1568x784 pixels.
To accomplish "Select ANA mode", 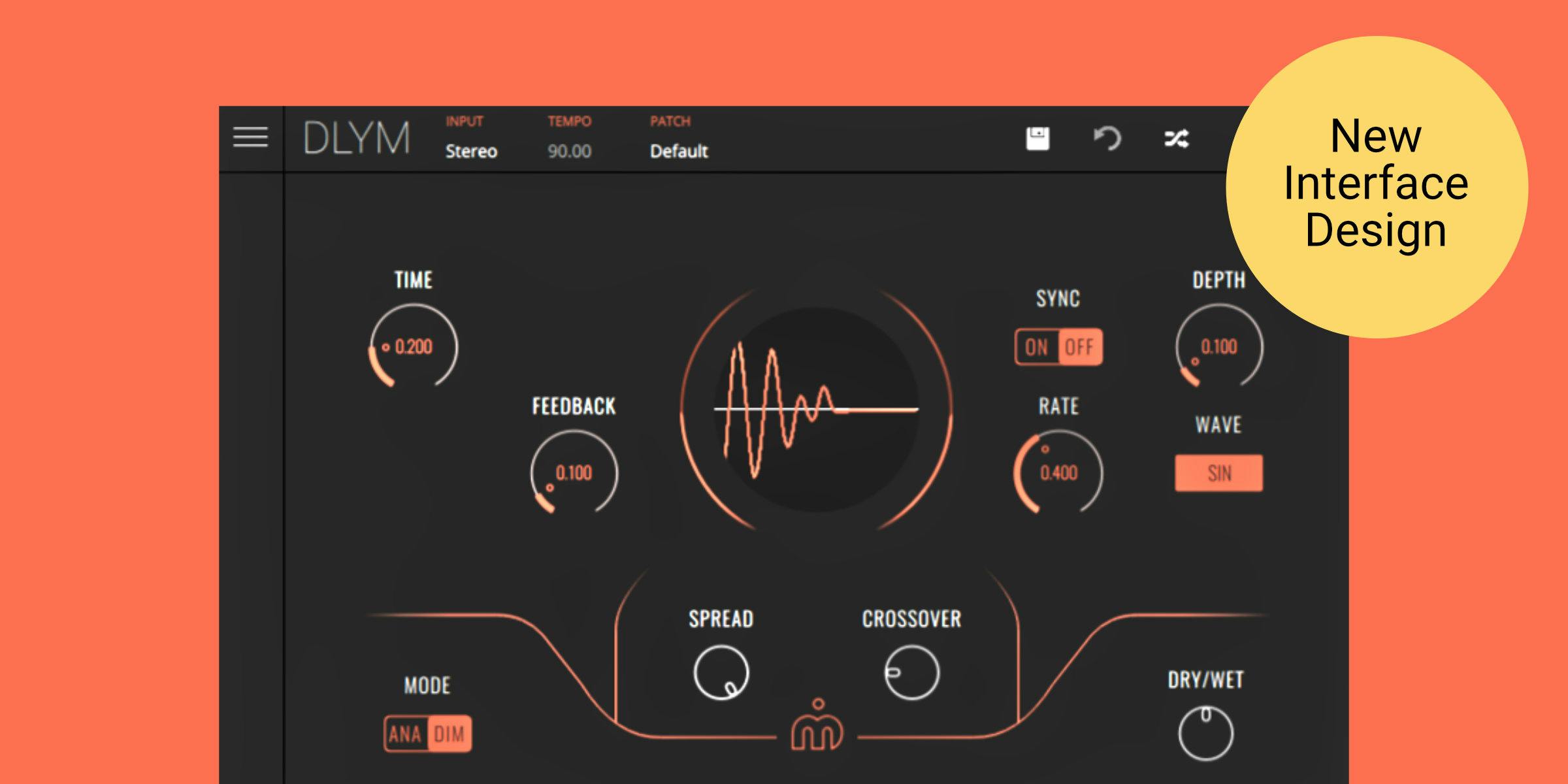I will (406, 734).
